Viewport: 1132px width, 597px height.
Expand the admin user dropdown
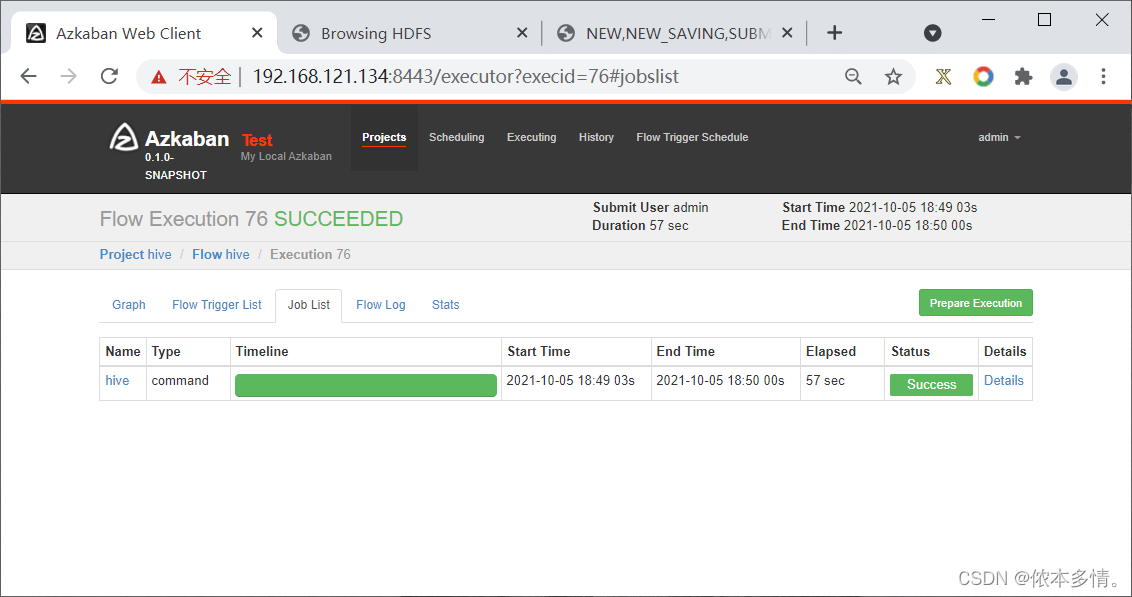point(999,137)
